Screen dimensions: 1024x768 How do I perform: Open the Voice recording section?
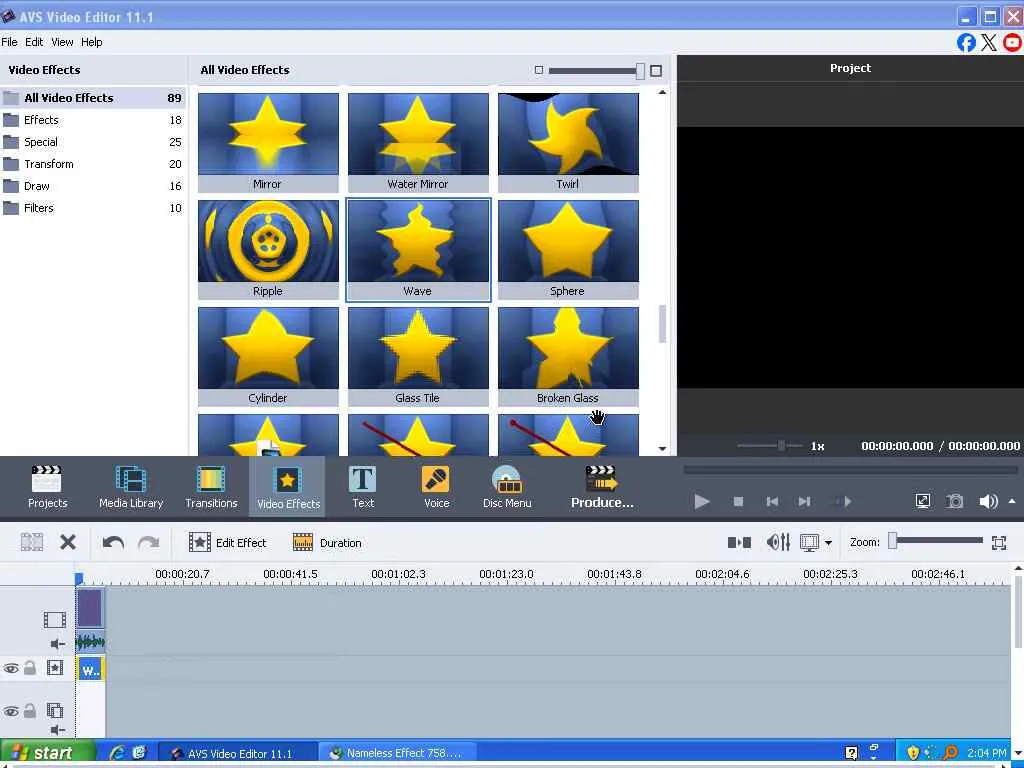click(x=436, y=487)
